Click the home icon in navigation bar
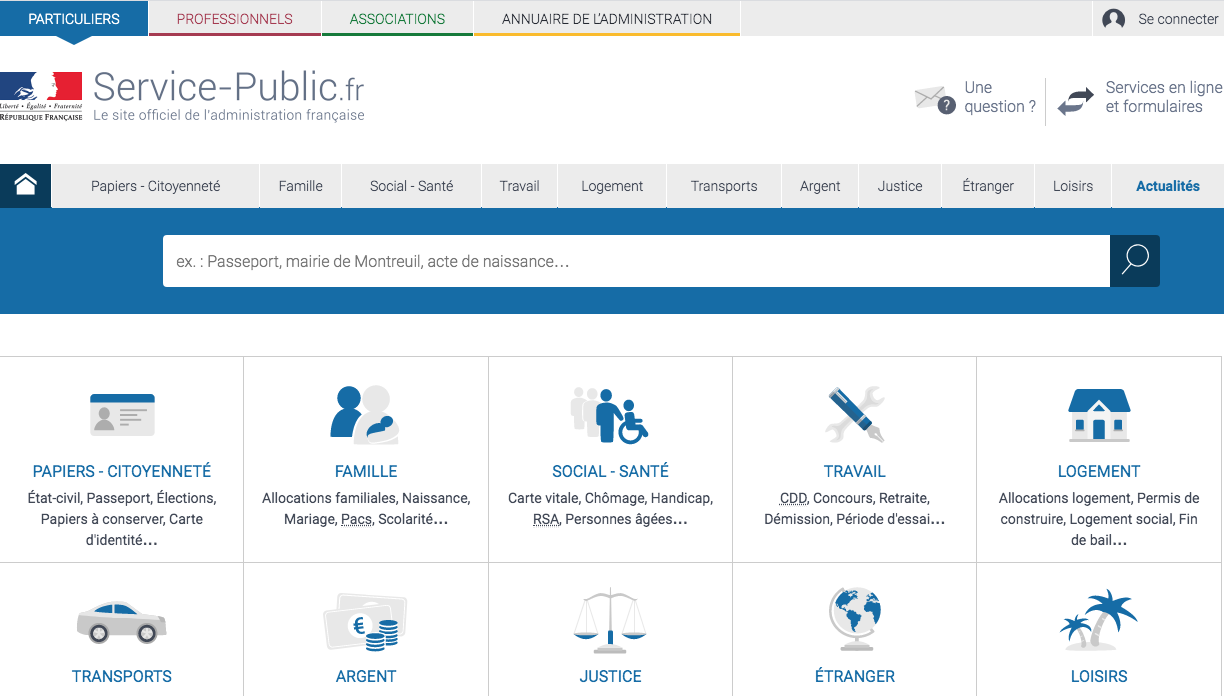 pyautogui.click(x=25, y=185)
